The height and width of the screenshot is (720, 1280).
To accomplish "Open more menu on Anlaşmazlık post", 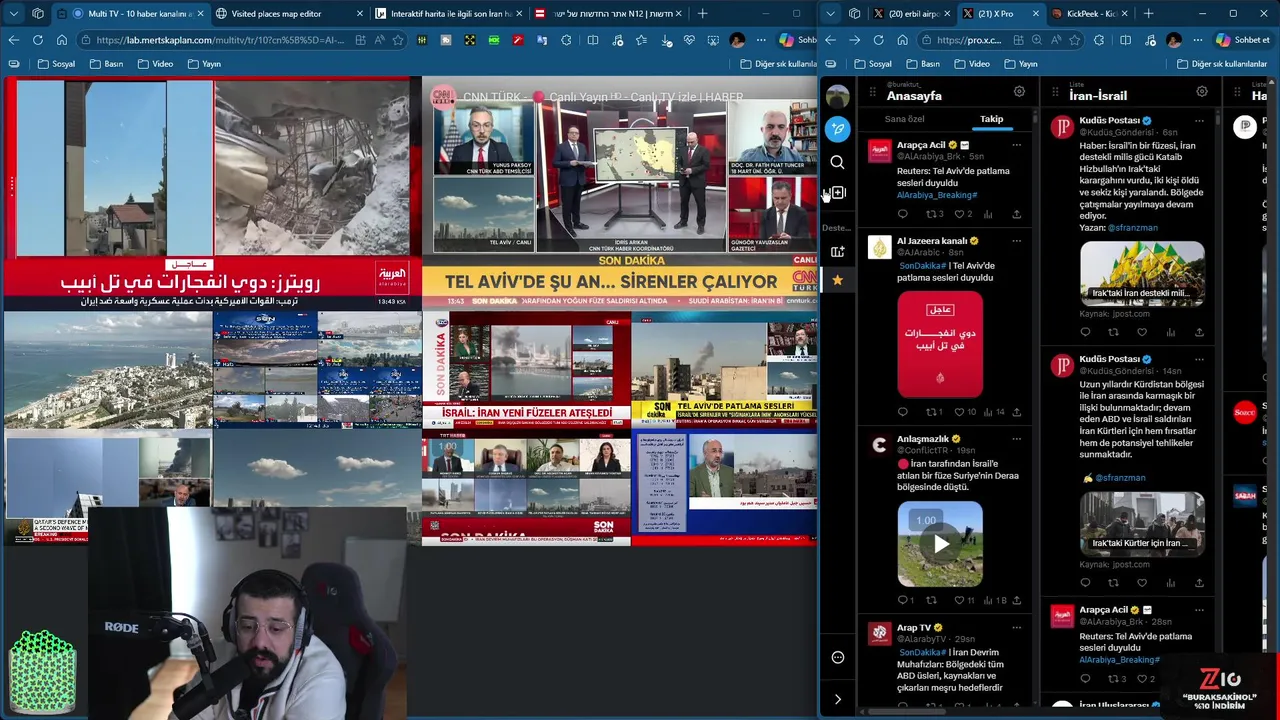I will [1016, 439].
